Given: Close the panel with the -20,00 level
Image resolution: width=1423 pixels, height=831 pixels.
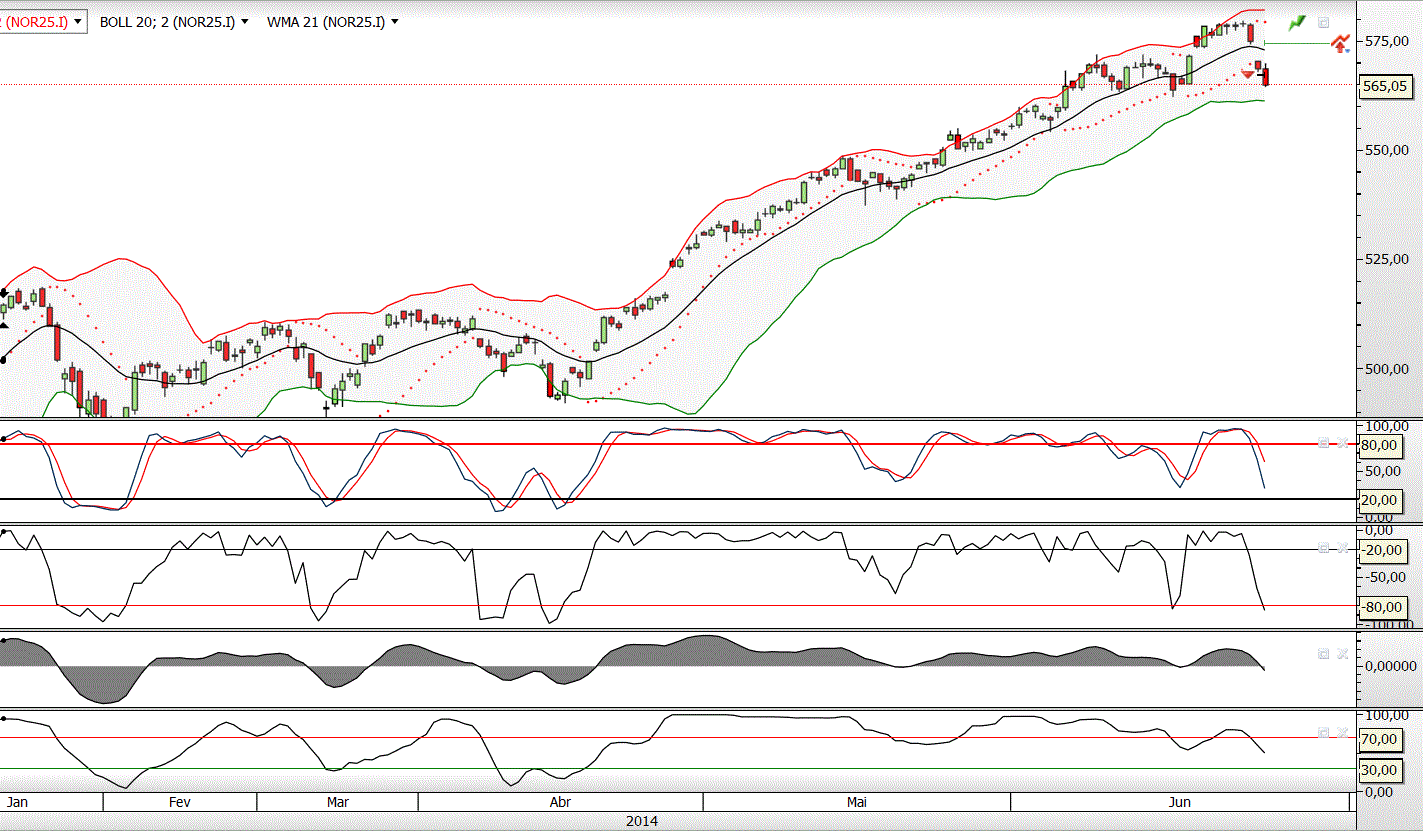Looking at the screenshot, I should click(1342, 548).
